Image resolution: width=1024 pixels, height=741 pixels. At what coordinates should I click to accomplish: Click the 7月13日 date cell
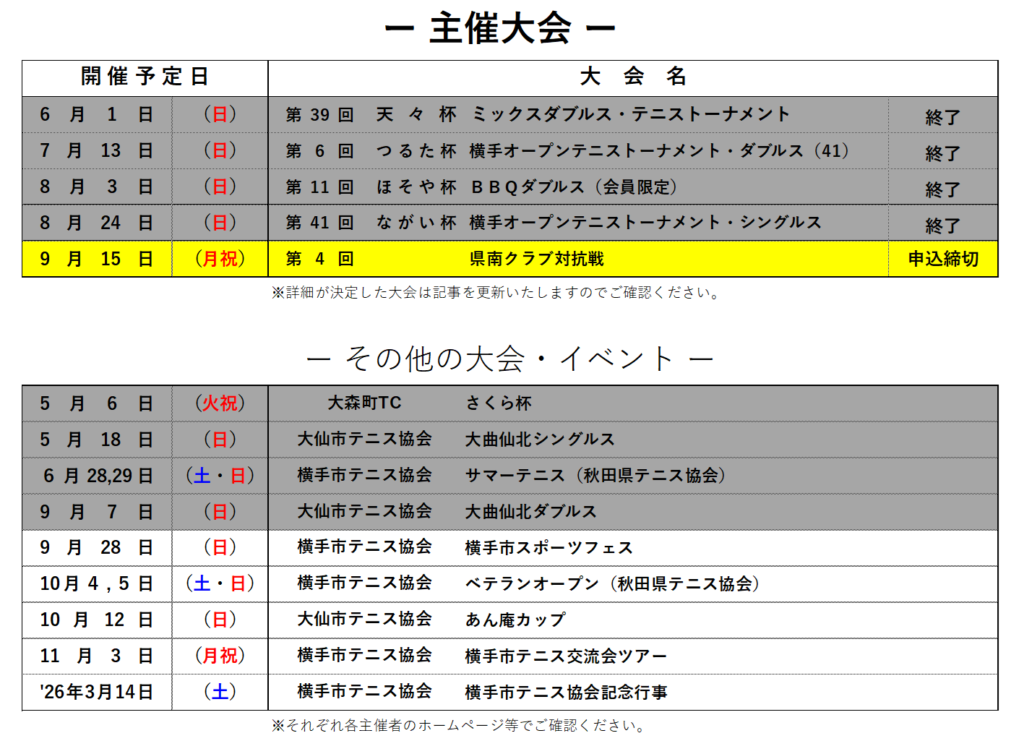click(97, 151)
